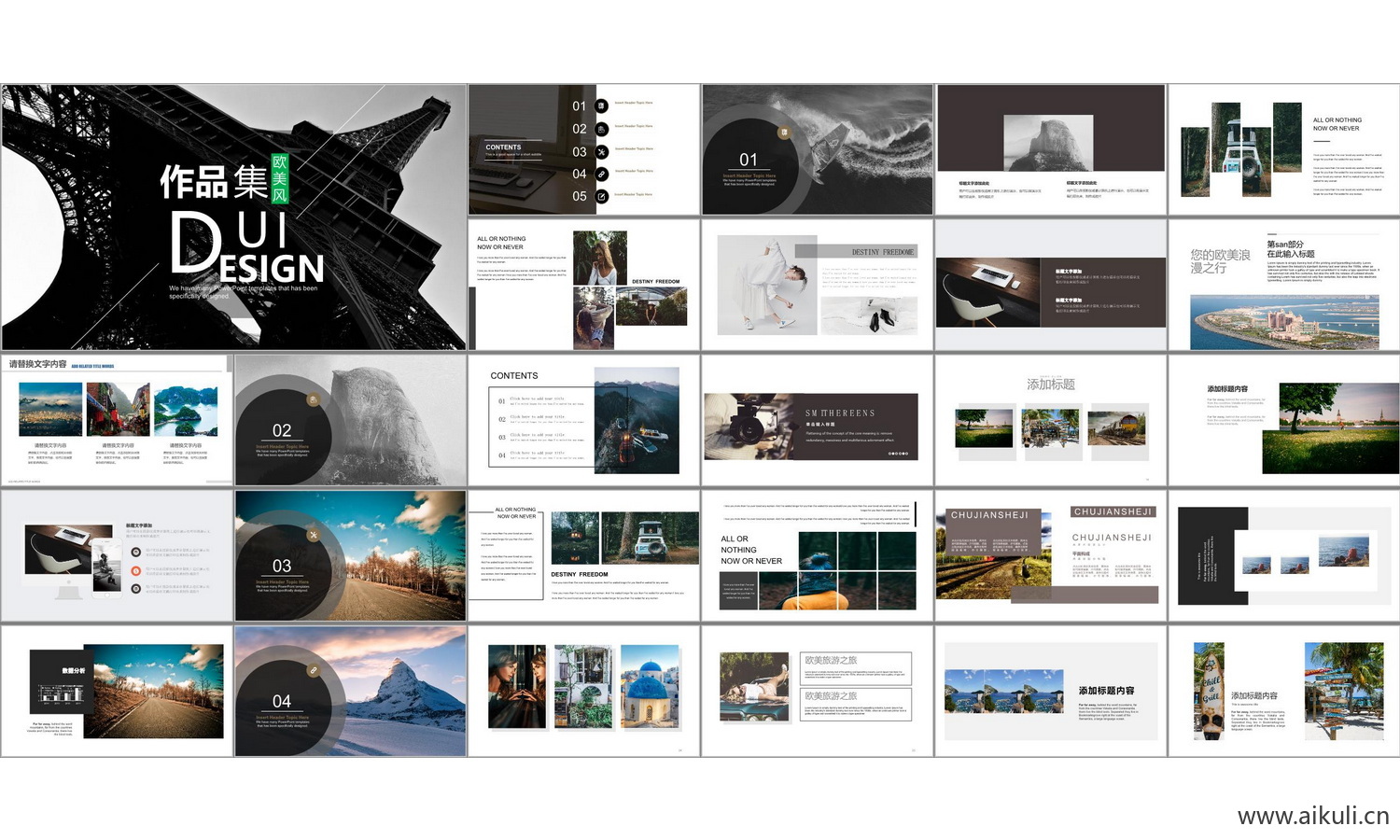Select the Eiffel Tower UI Design cover slide

point(233,217)
